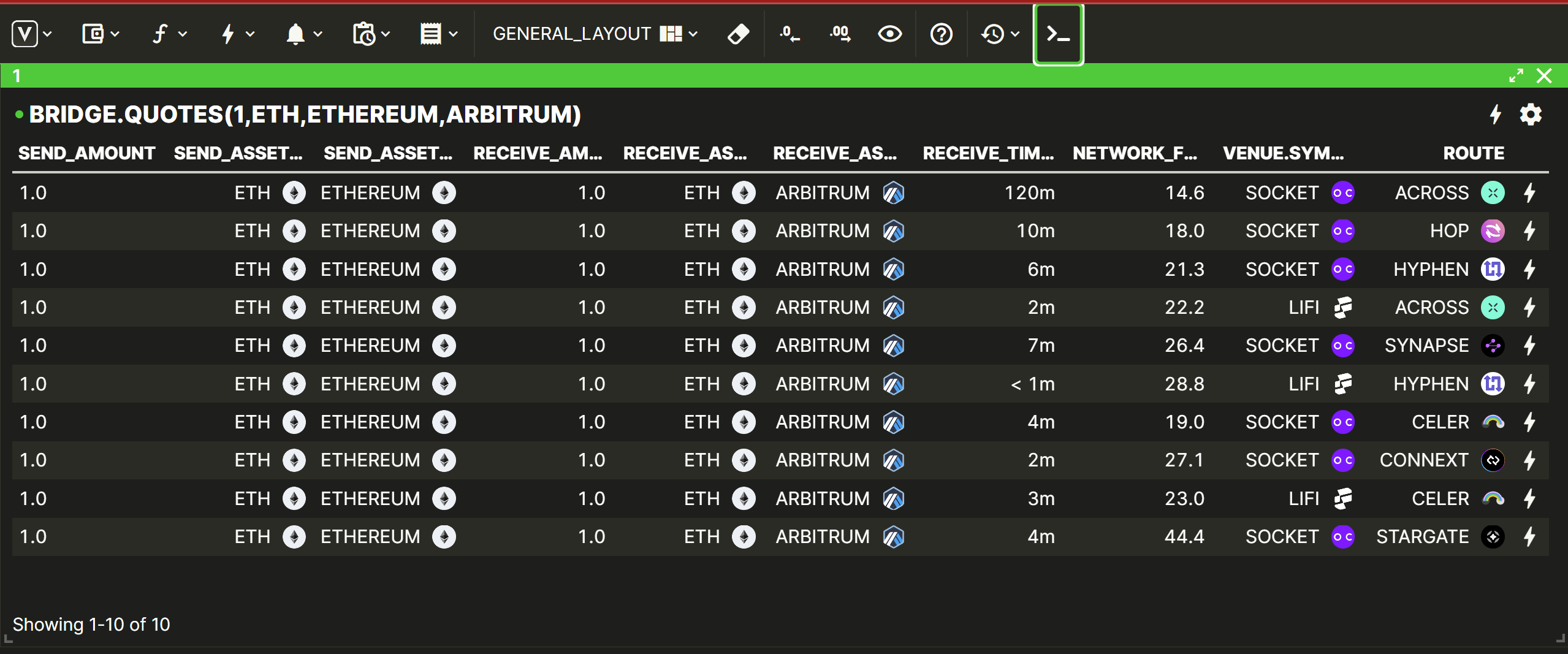
Task: Click the 'Showing 1-10 of 10' status text
Action: [x=91, y=624]
